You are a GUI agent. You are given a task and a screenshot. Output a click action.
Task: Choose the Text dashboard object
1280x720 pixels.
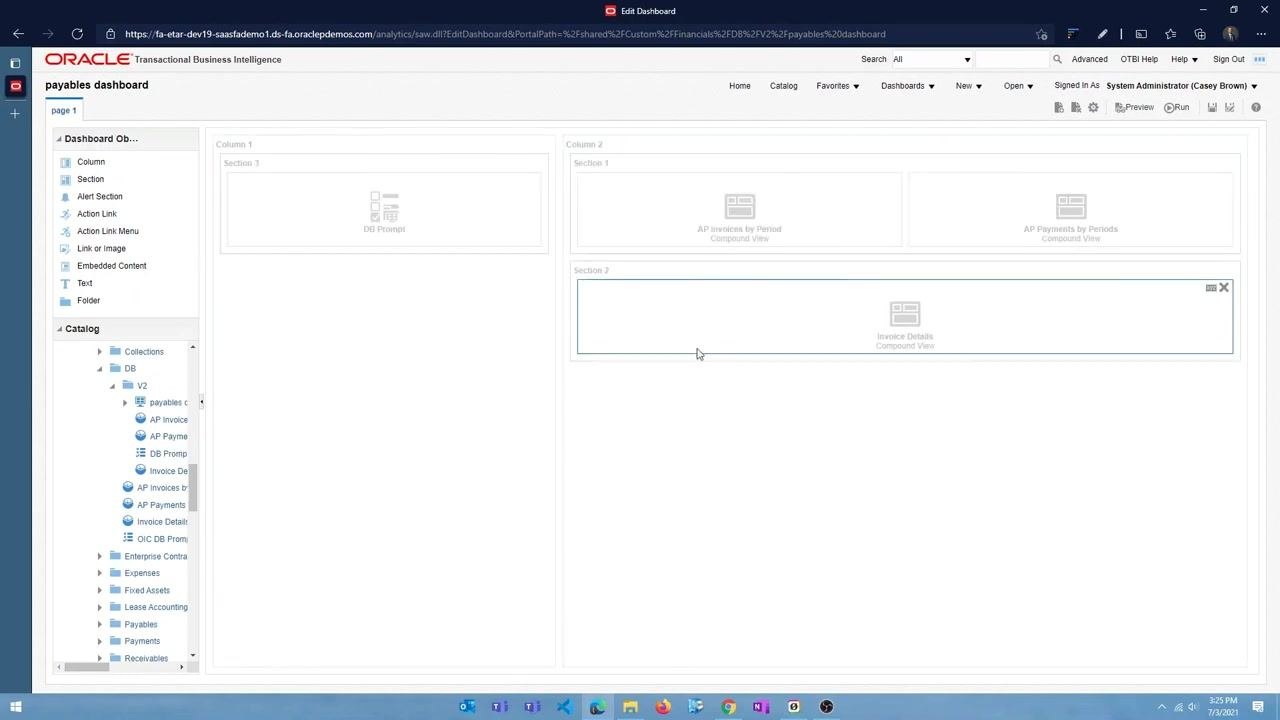tap(85, 283)
